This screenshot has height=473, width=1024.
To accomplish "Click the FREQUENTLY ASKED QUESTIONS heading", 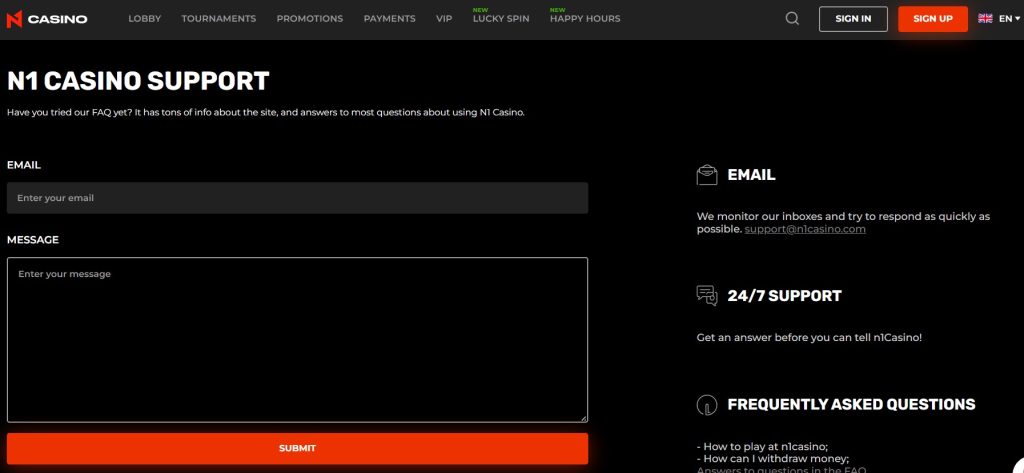I will tap(851, 404).
